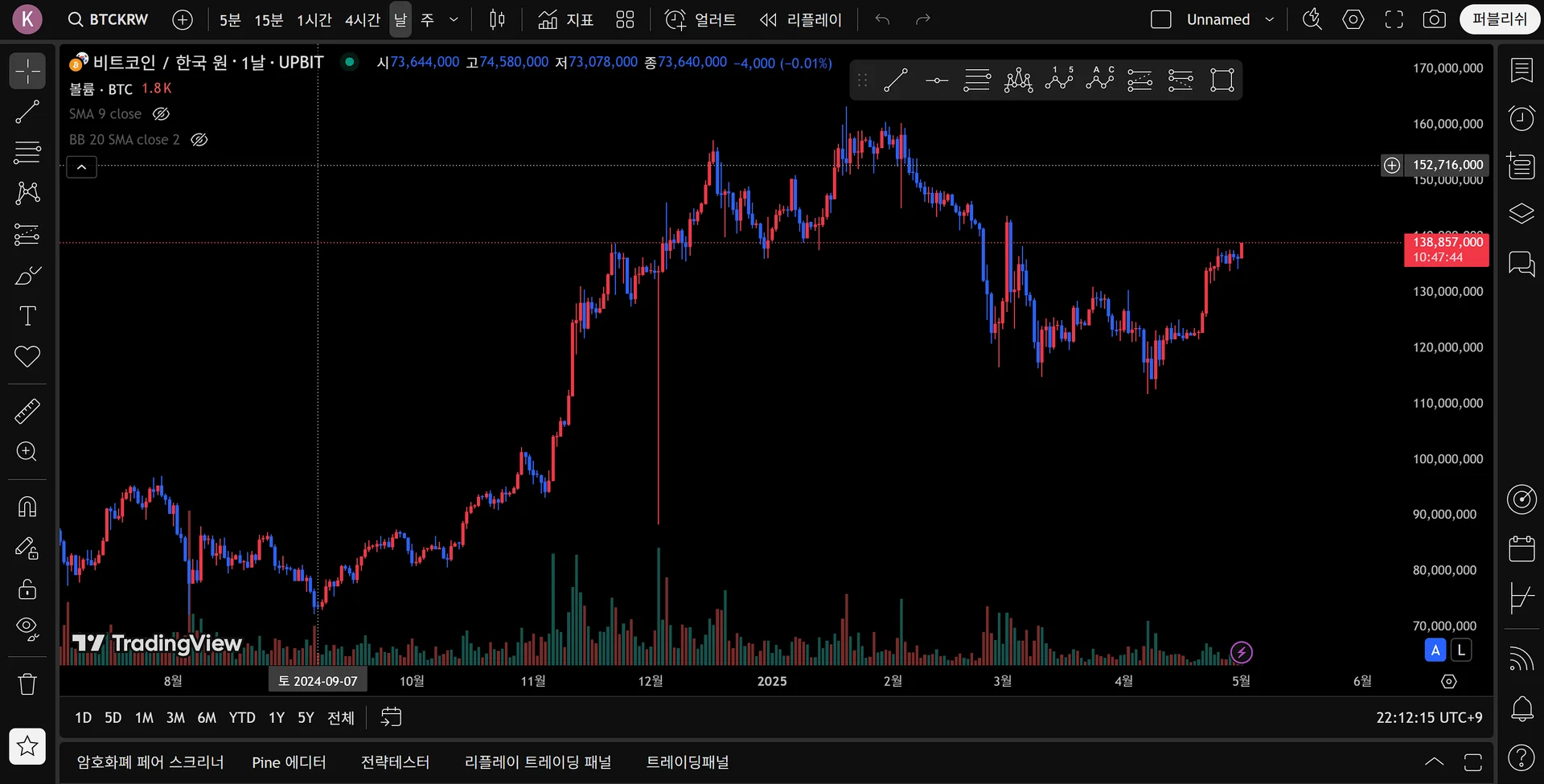Activate the zoom in tool
1544x784 pixels.
click(x=27, y=451)
